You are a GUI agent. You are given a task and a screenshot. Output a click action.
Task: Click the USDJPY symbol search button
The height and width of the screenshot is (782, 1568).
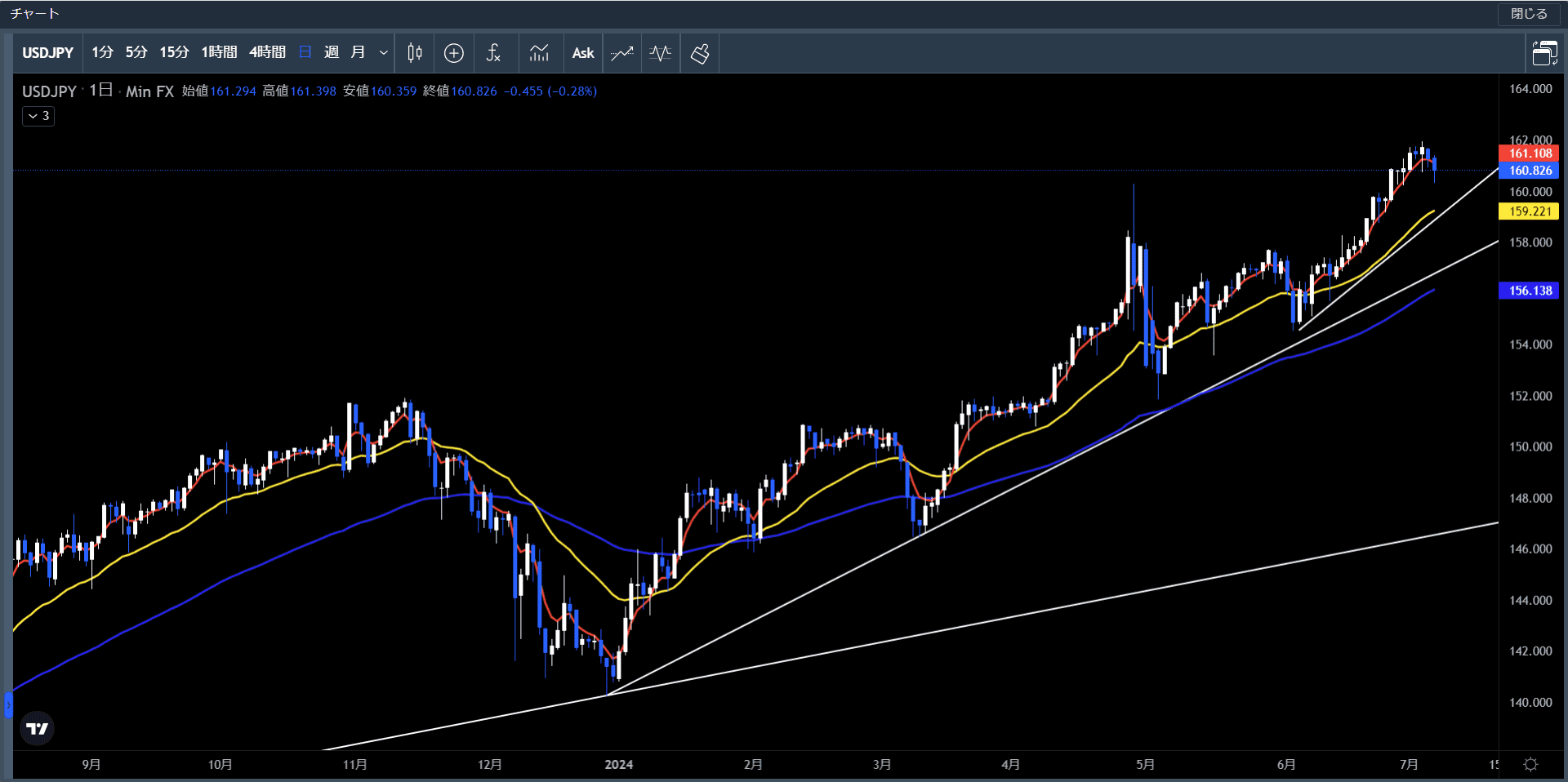click(x=48, y=53)
